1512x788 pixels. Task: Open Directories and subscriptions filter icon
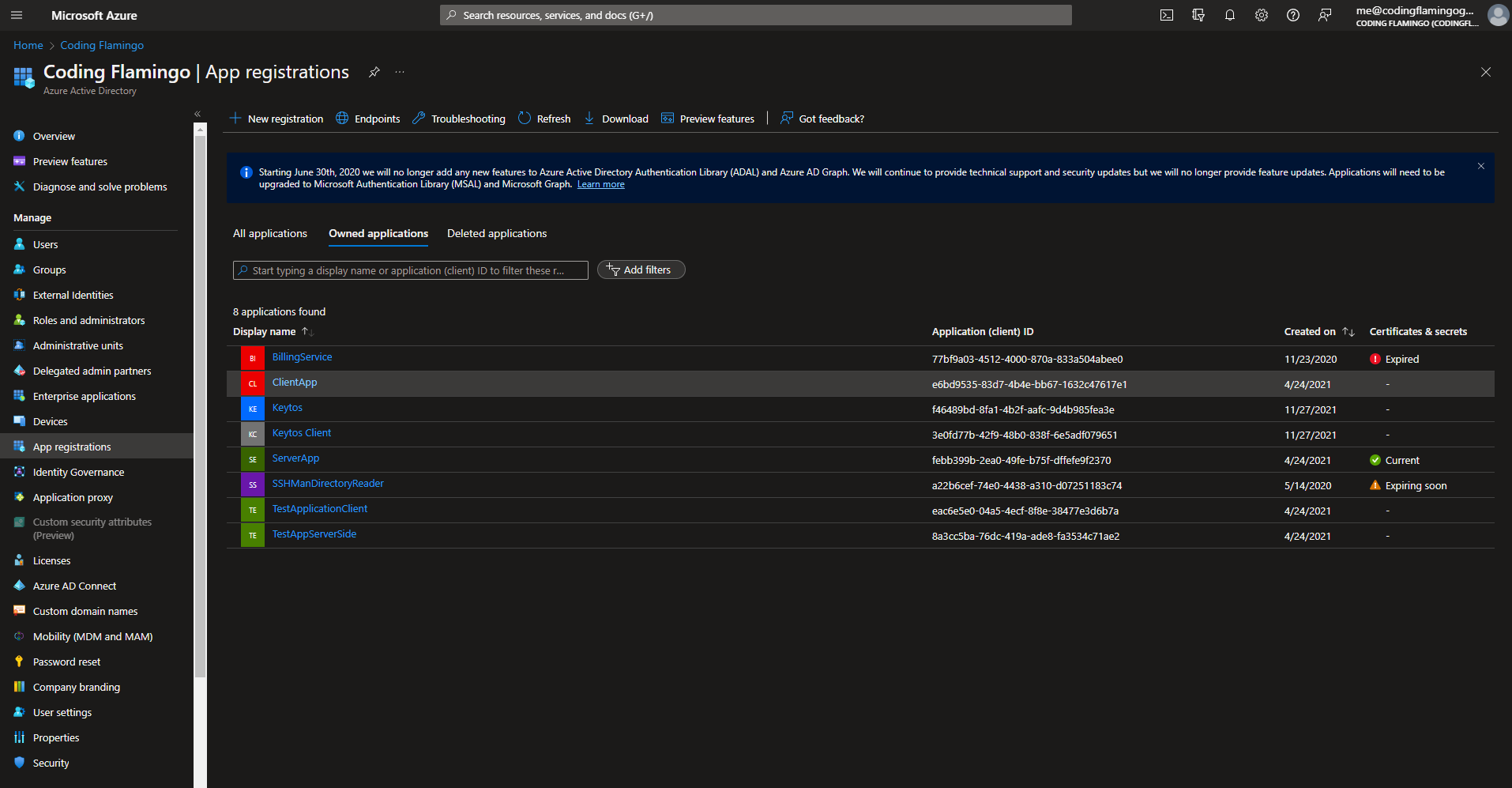coord(1198,15)
